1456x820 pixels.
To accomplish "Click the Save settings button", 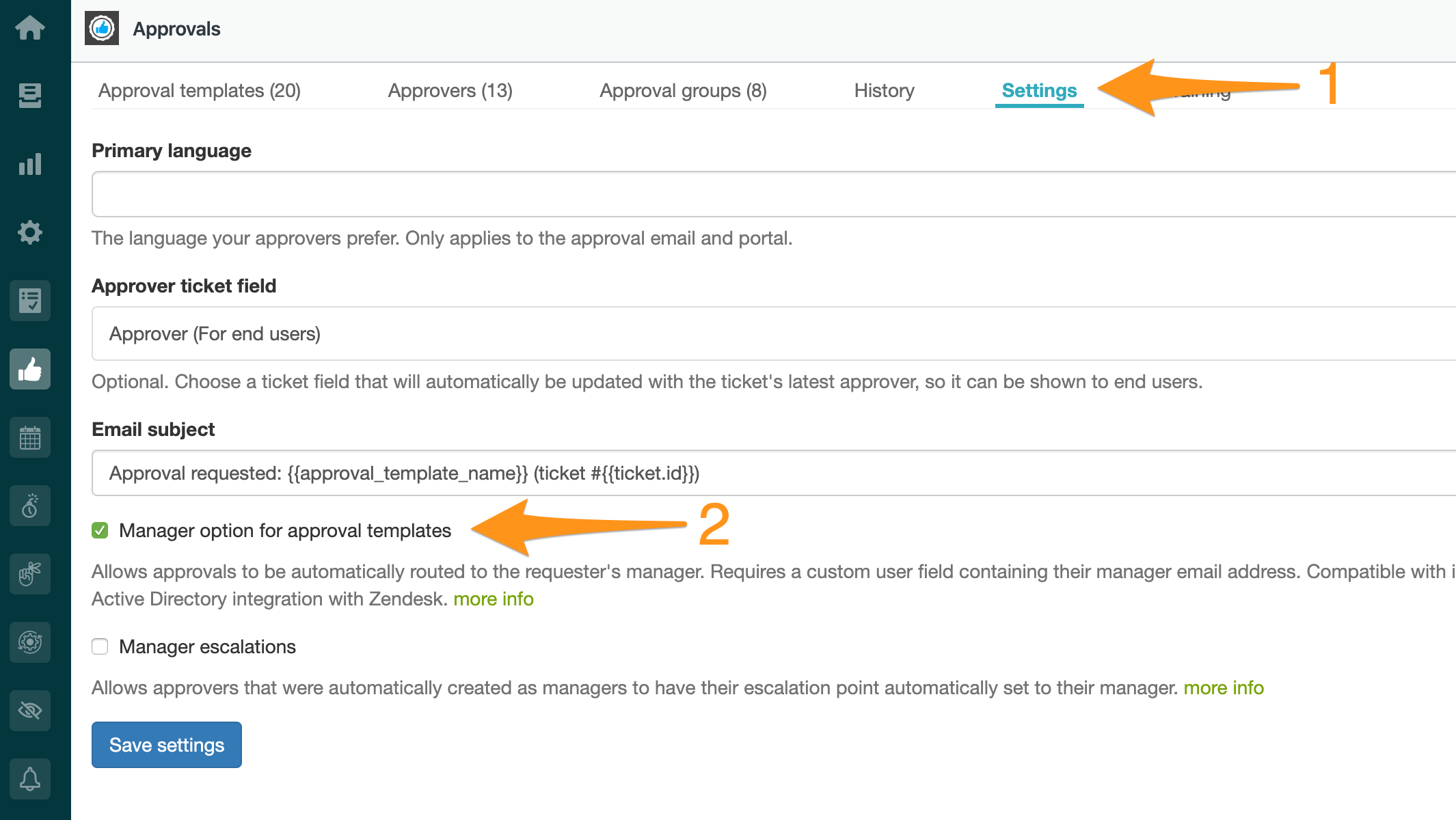I will pos(167,745).
